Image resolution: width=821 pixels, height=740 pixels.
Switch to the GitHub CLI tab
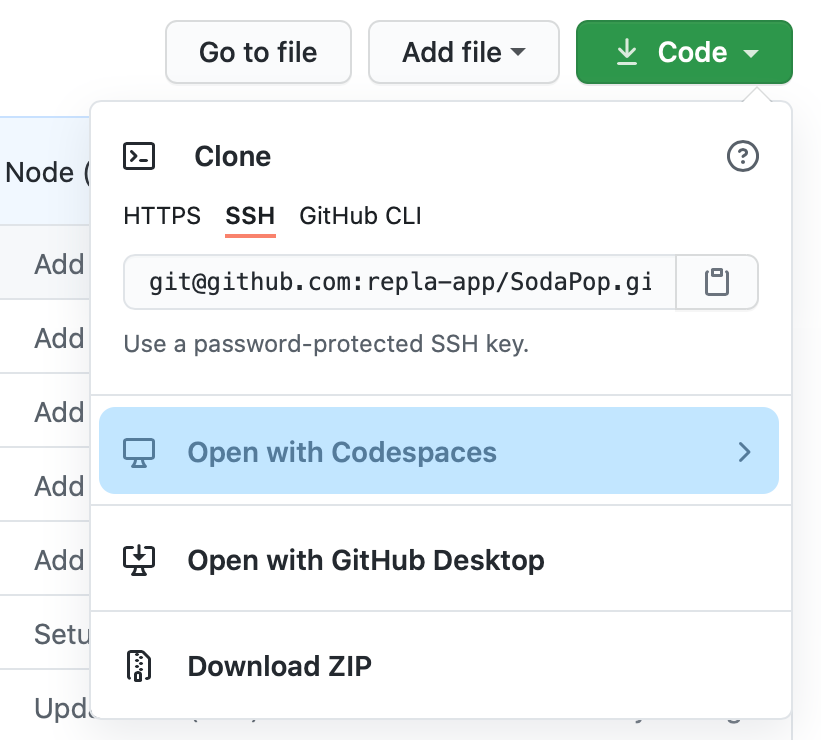[x=360, y=216]
